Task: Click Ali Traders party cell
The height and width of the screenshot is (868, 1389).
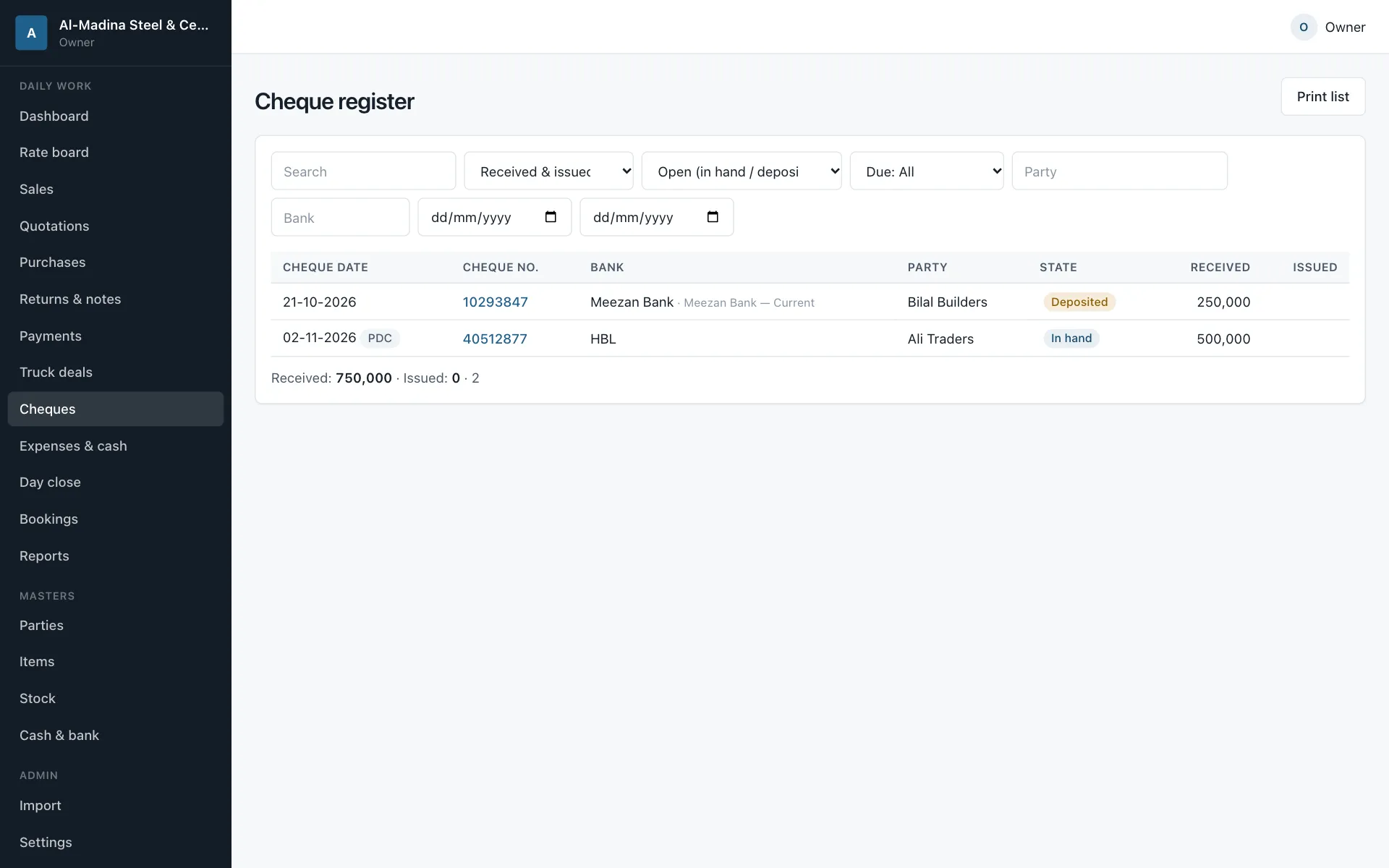Action: (x=940, y=339)
